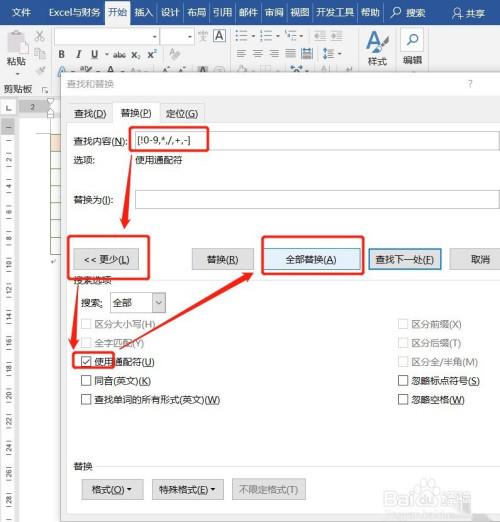
Task: Click the Phonetic Guide (wén) icon
Action: [x=203, y=36]
